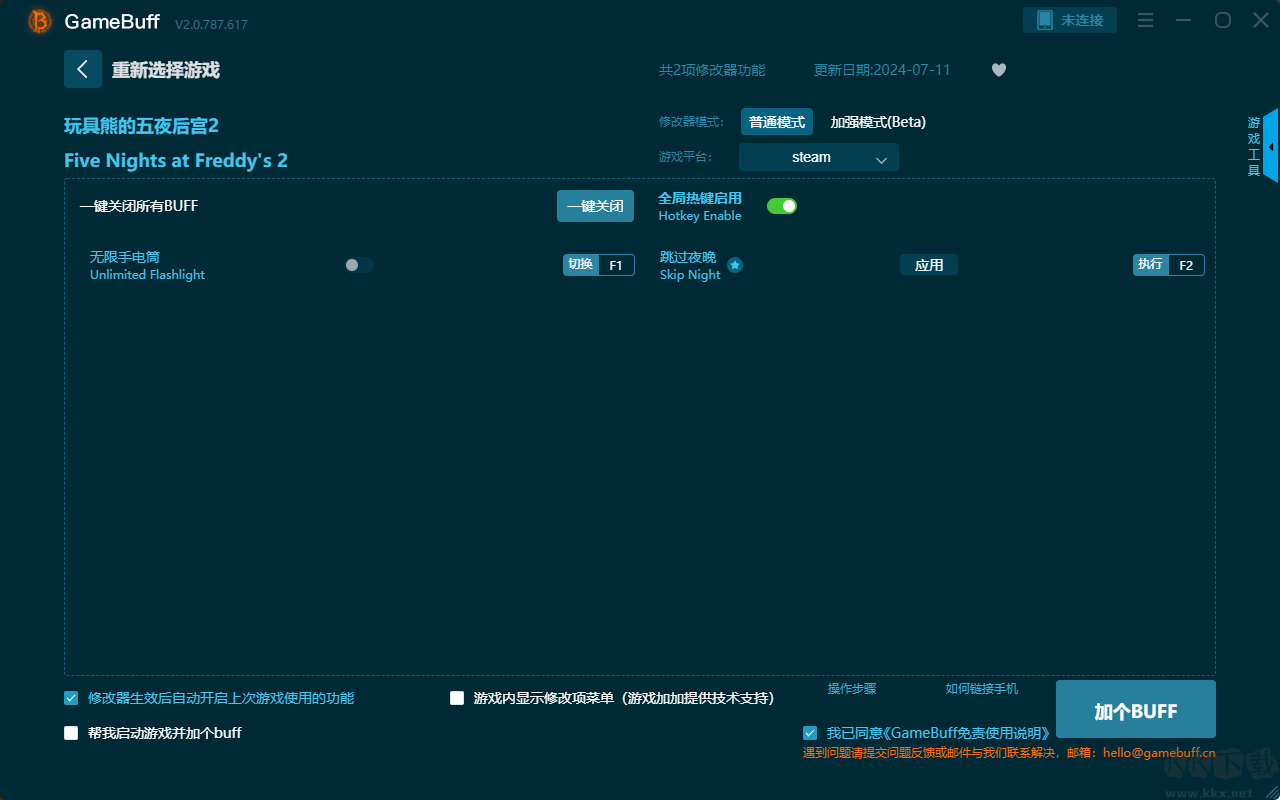Click the 重新选择游戏 label
The image size is (1280, 800).
[x=166, y=70]
